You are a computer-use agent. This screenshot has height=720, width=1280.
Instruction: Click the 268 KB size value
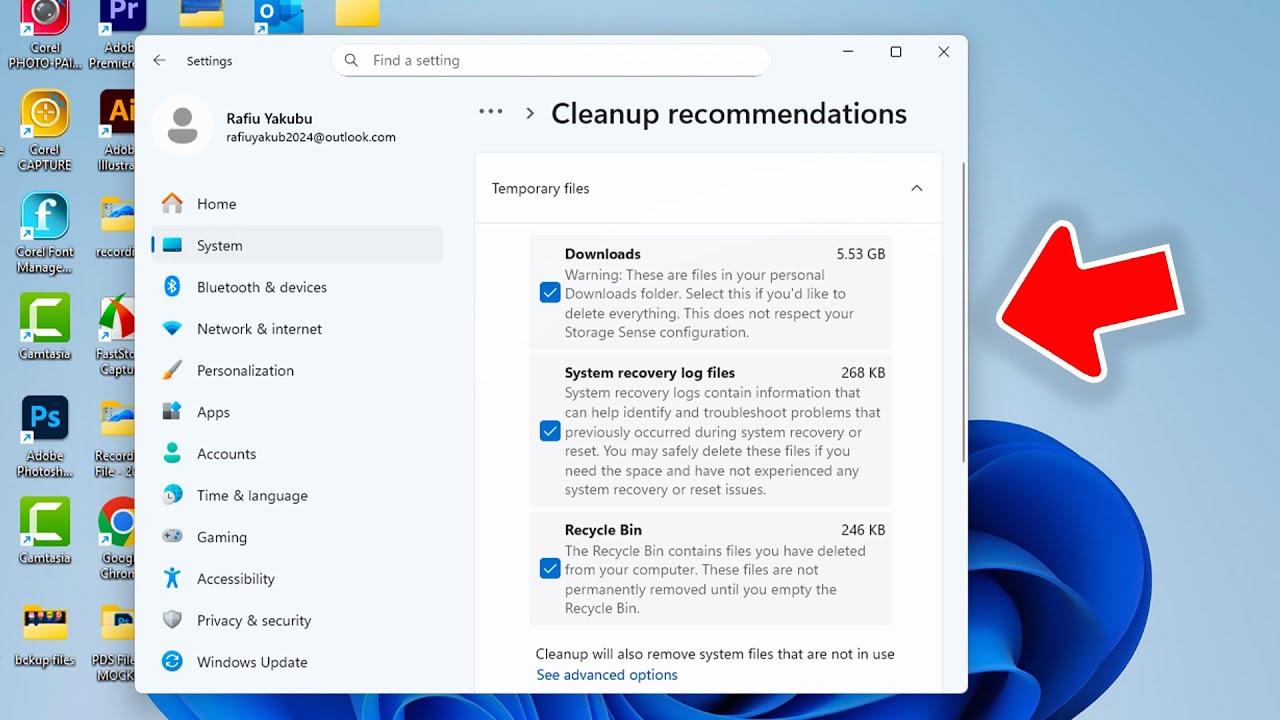click(x=863, y=373)
